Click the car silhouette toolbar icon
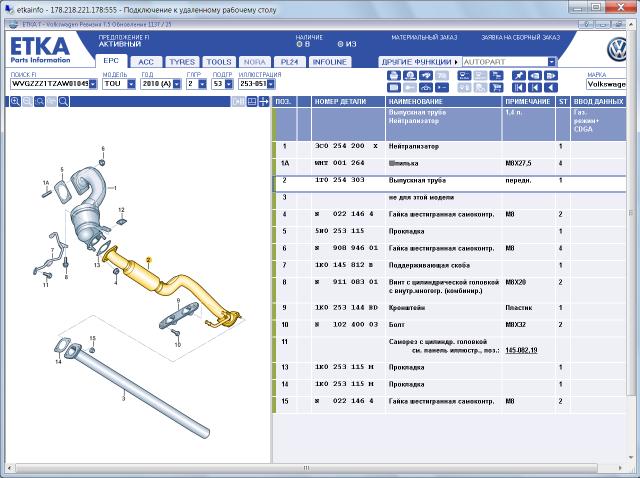640x478 pixels. [426, 87]
